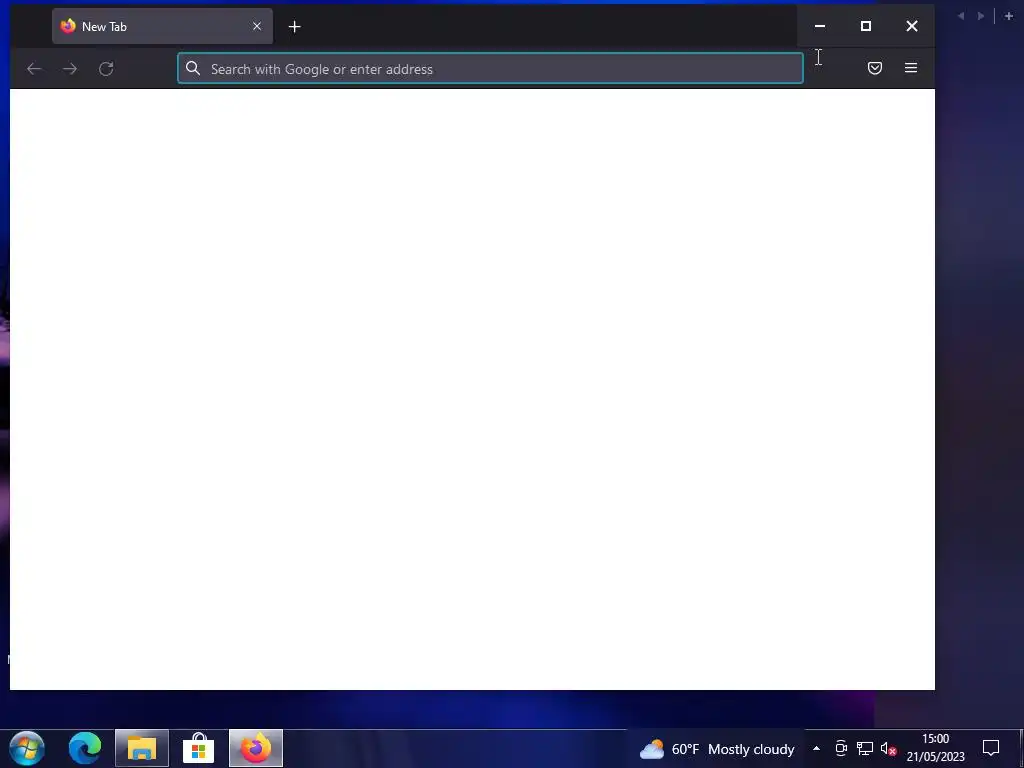Open Microsoft Store from taskbar
Image resolution: width=1024 pixels, height=768 pixels.
(199, 748)
